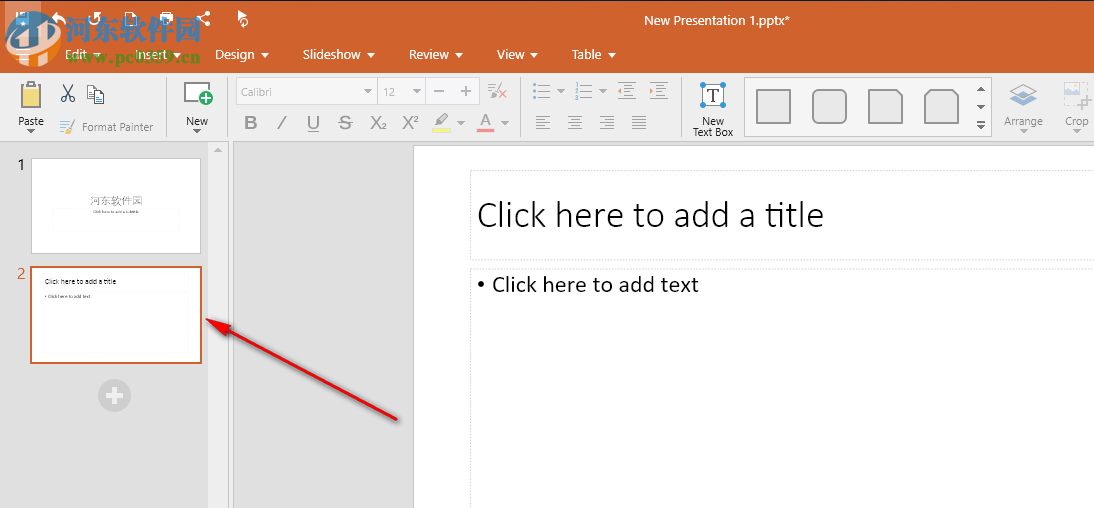Toggle underline formatting

tap(313, 124)
